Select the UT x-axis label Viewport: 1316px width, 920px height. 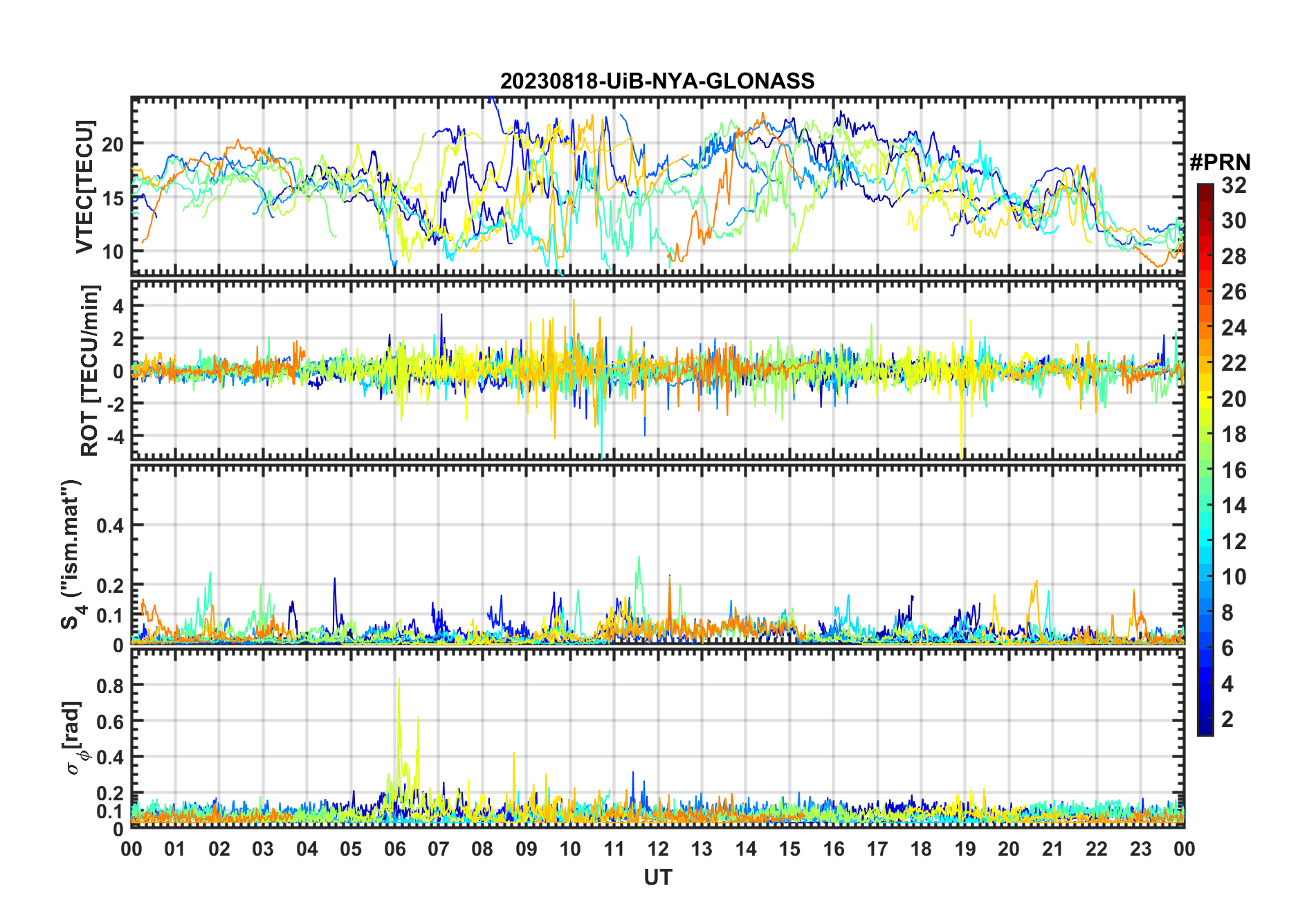[657, 877]
